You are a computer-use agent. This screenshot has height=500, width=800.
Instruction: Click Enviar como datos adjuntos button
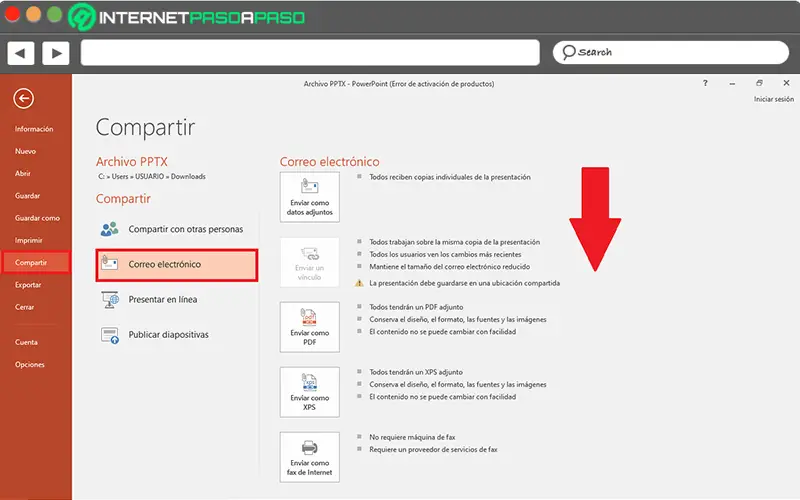coord(310,197)
